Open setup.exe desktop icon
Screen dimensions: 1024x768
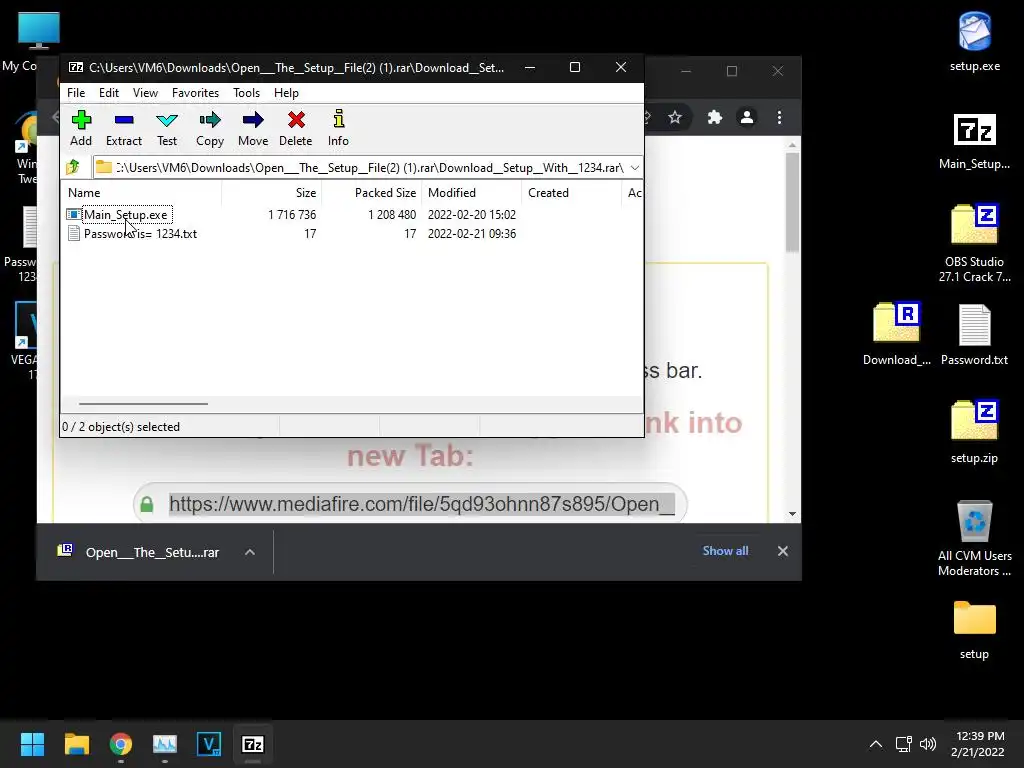pos(974,41)
